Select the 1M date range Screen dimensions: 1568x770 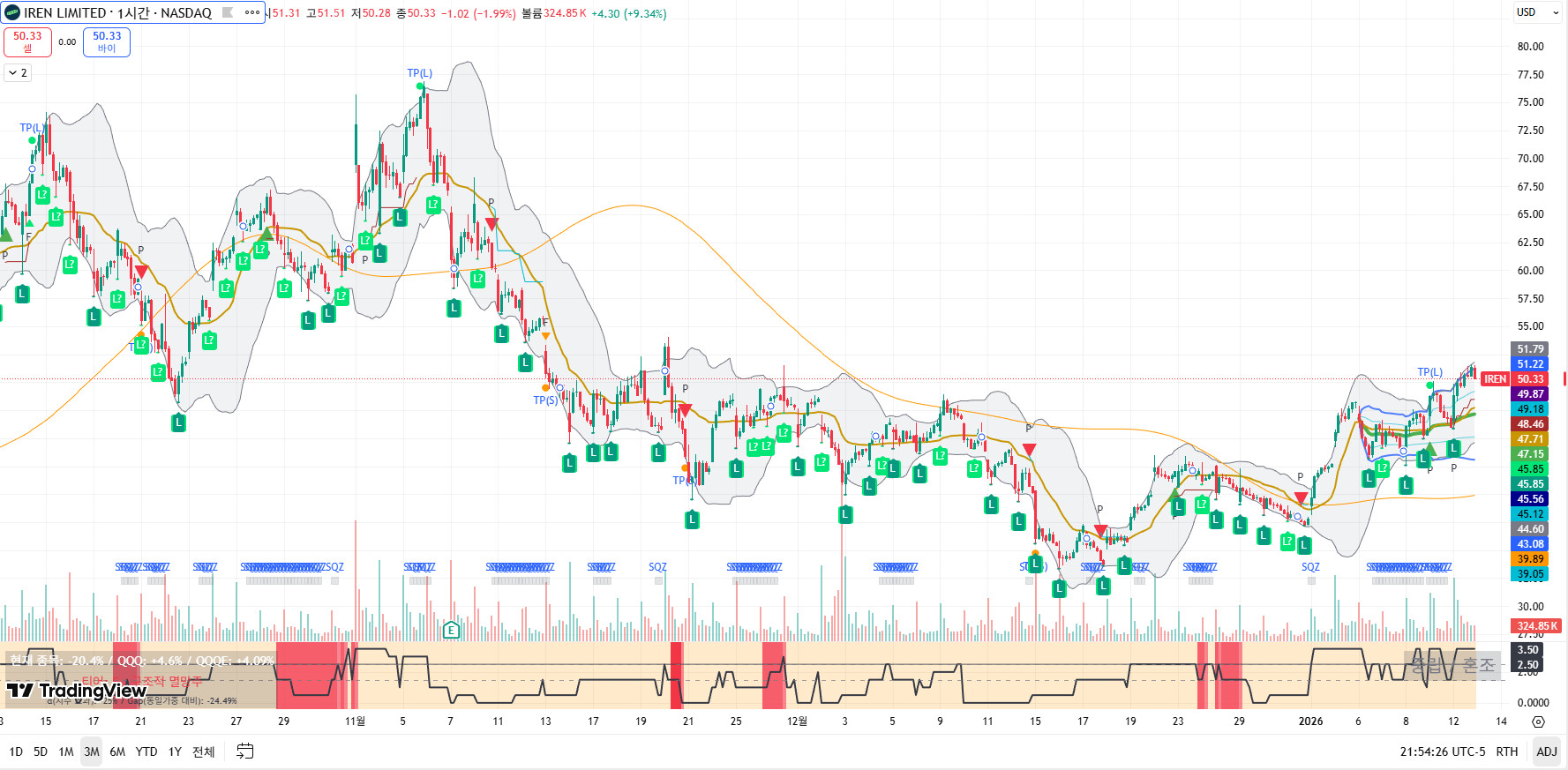point(66,751)
